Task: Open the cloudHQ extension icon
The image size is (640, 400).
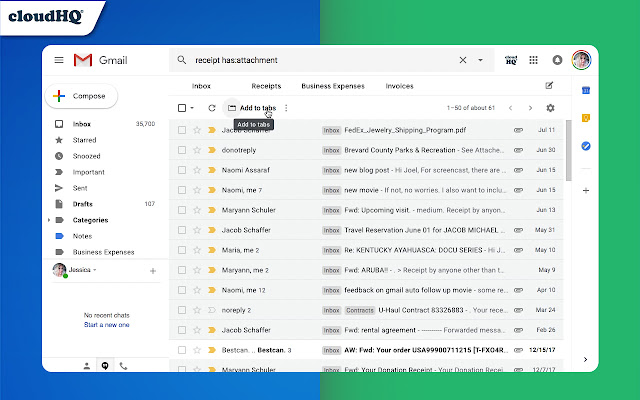Action: [510, 60]
